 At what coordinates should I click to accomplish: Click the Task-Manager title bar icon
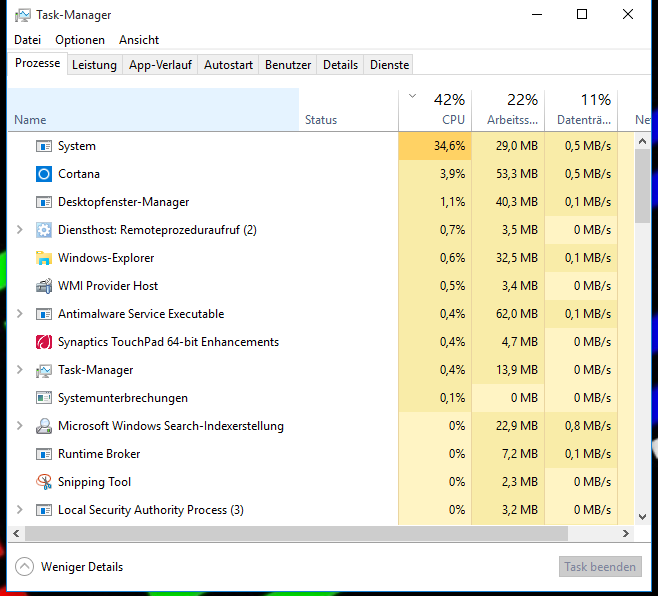pos(23,15)
